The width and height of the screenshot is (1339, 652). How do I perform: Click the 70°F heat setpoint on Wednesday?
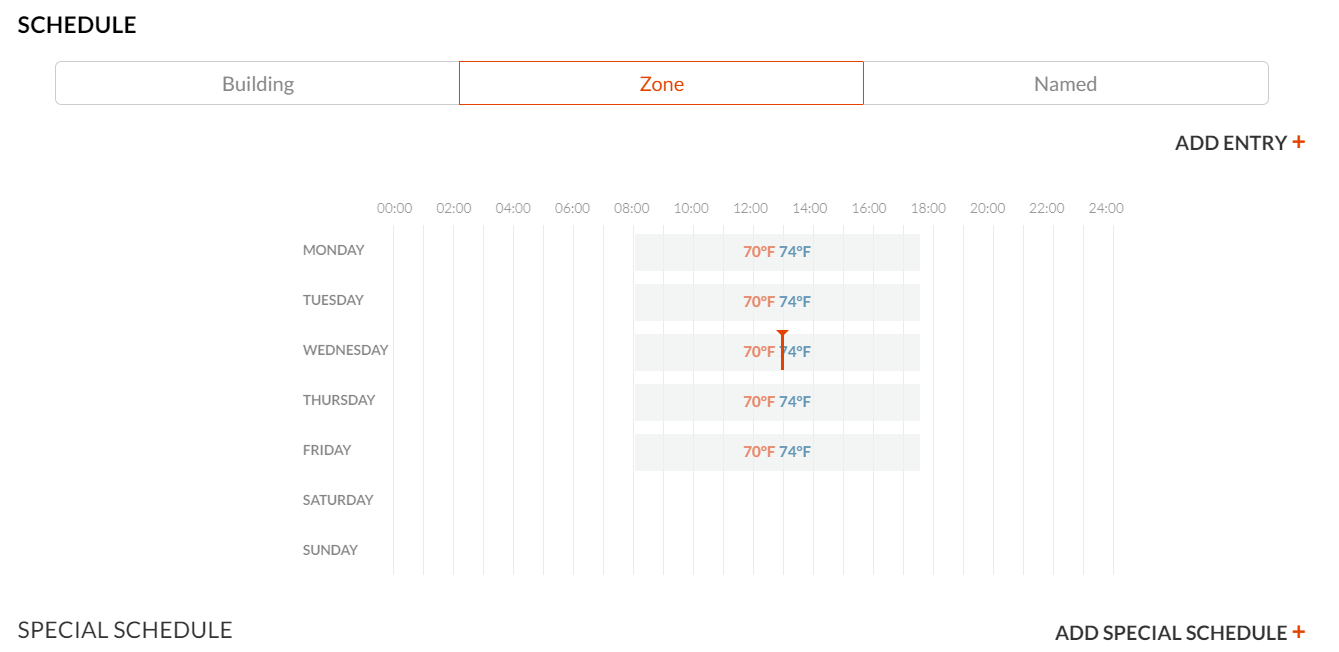point(758,352)
